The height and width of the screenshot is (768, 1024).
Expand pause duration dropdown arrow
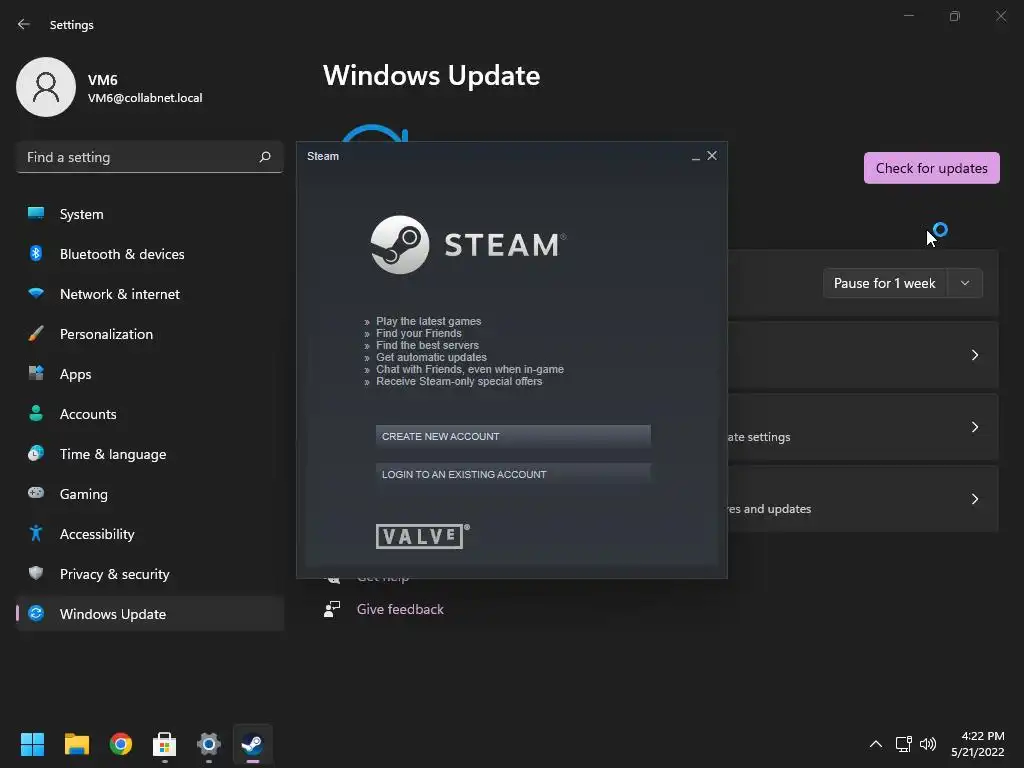tap(965, 283)
